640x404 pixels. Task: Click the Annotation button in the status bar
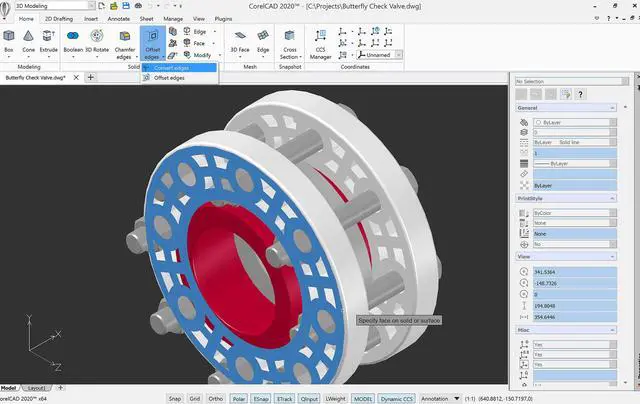click(x=440, y=399)
